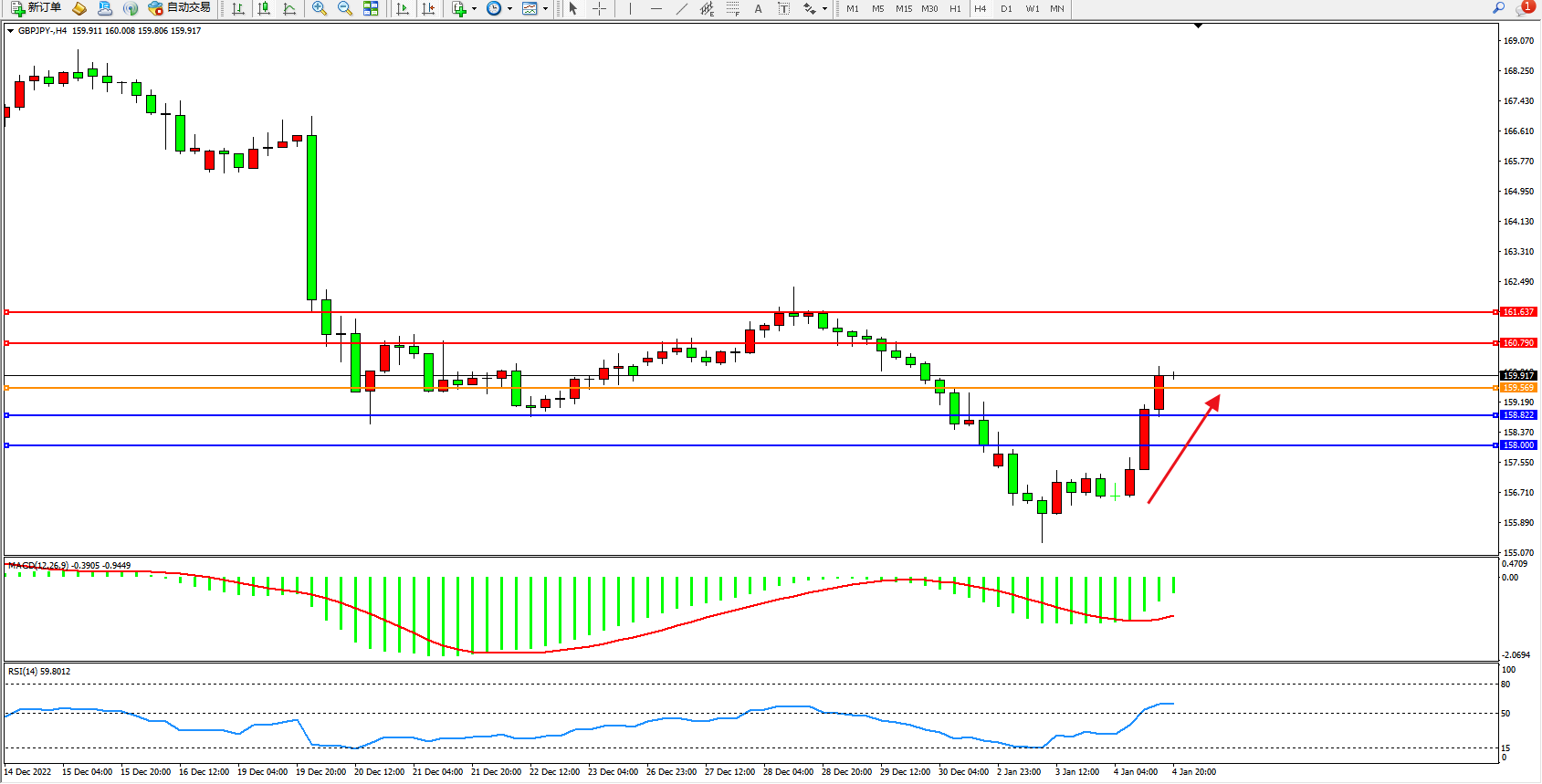
Task: Toggle AutoTrading (自动交易) button
Action: coord(180,8)
